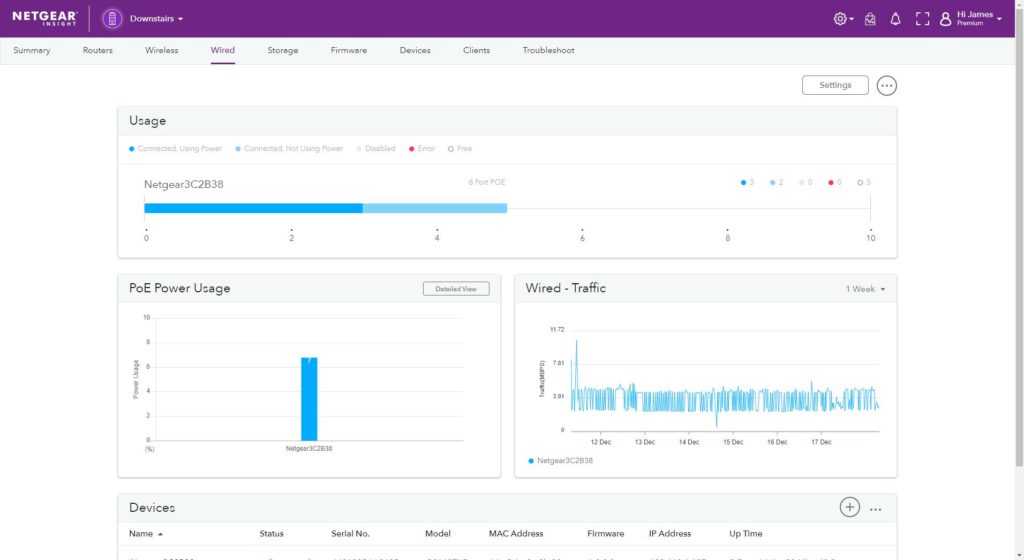Open the notifications bell

[x=895, y=19]
